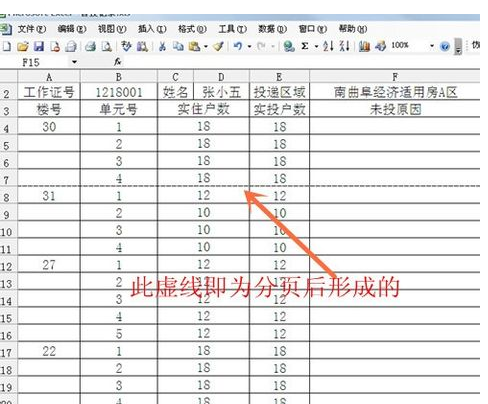The width and height of the screenshot is (488, 404).
Task: Open the 编辑 menu
Action: (x=72, y=29)
